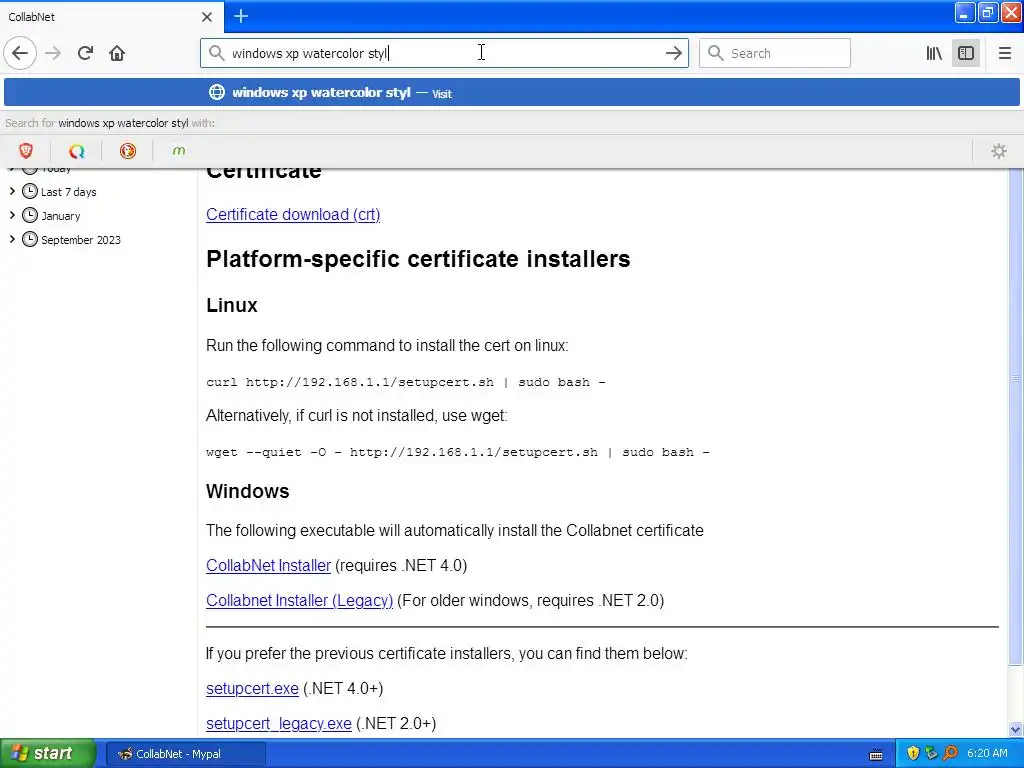Image resolution: width=1024 pixels, height=768 pixels.
Task: Click the curl setupcert.sh command text
Action: click(x=406, y=382)
